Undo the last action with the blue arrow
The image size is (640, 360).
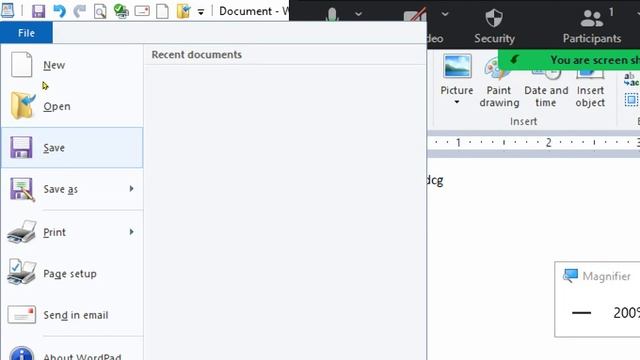click(60, 11)
